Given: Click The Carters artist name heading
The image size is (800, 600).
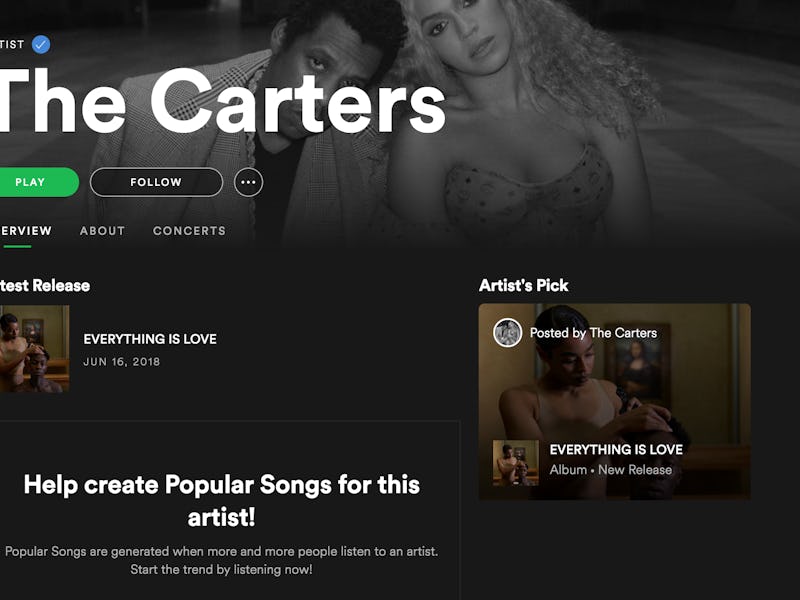Looking at the screenshot, I should click(222, 101).
